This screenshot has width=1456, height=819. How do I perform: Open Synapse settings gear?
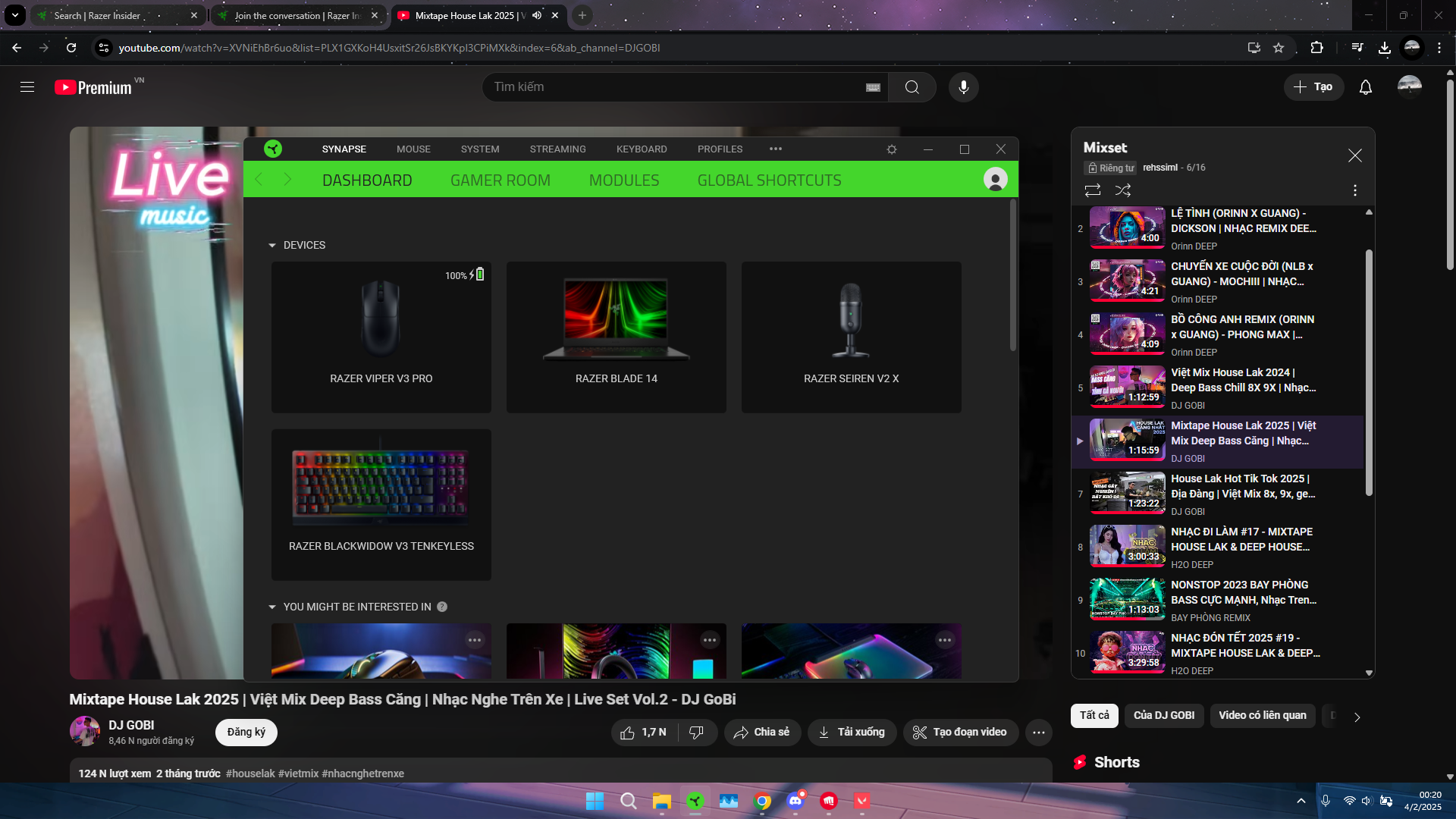pos(892,149)
